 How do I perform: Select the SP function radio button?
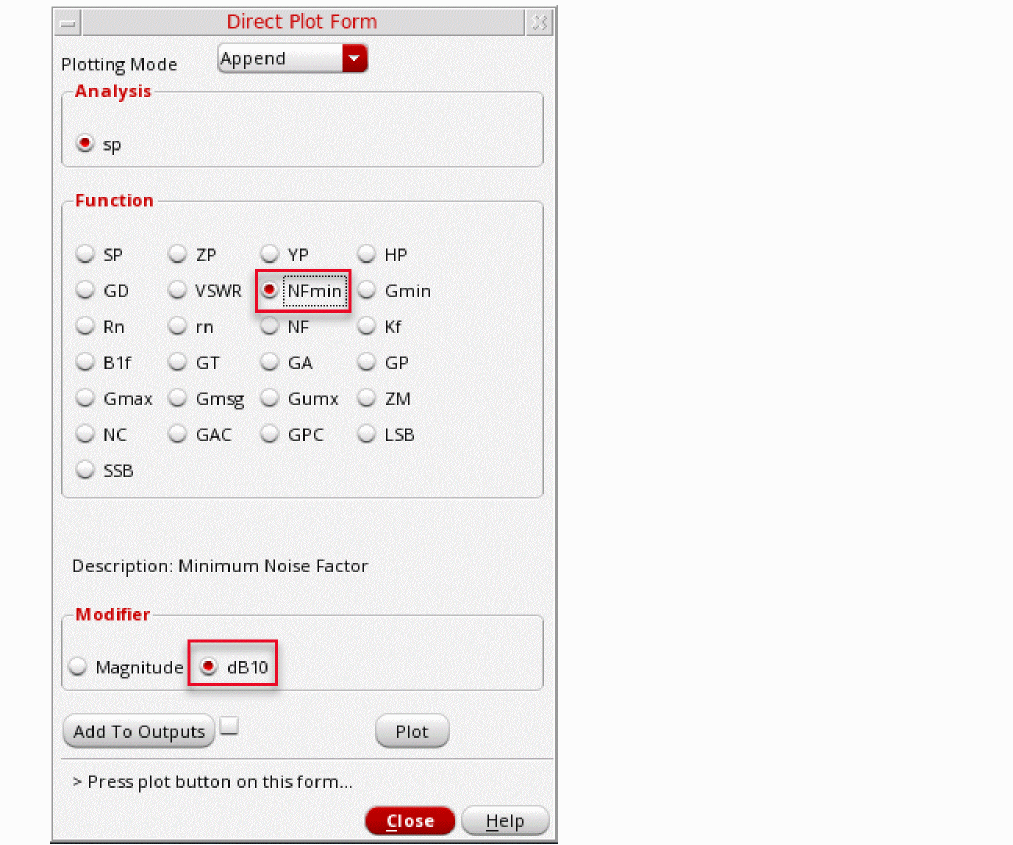point(85,254)
